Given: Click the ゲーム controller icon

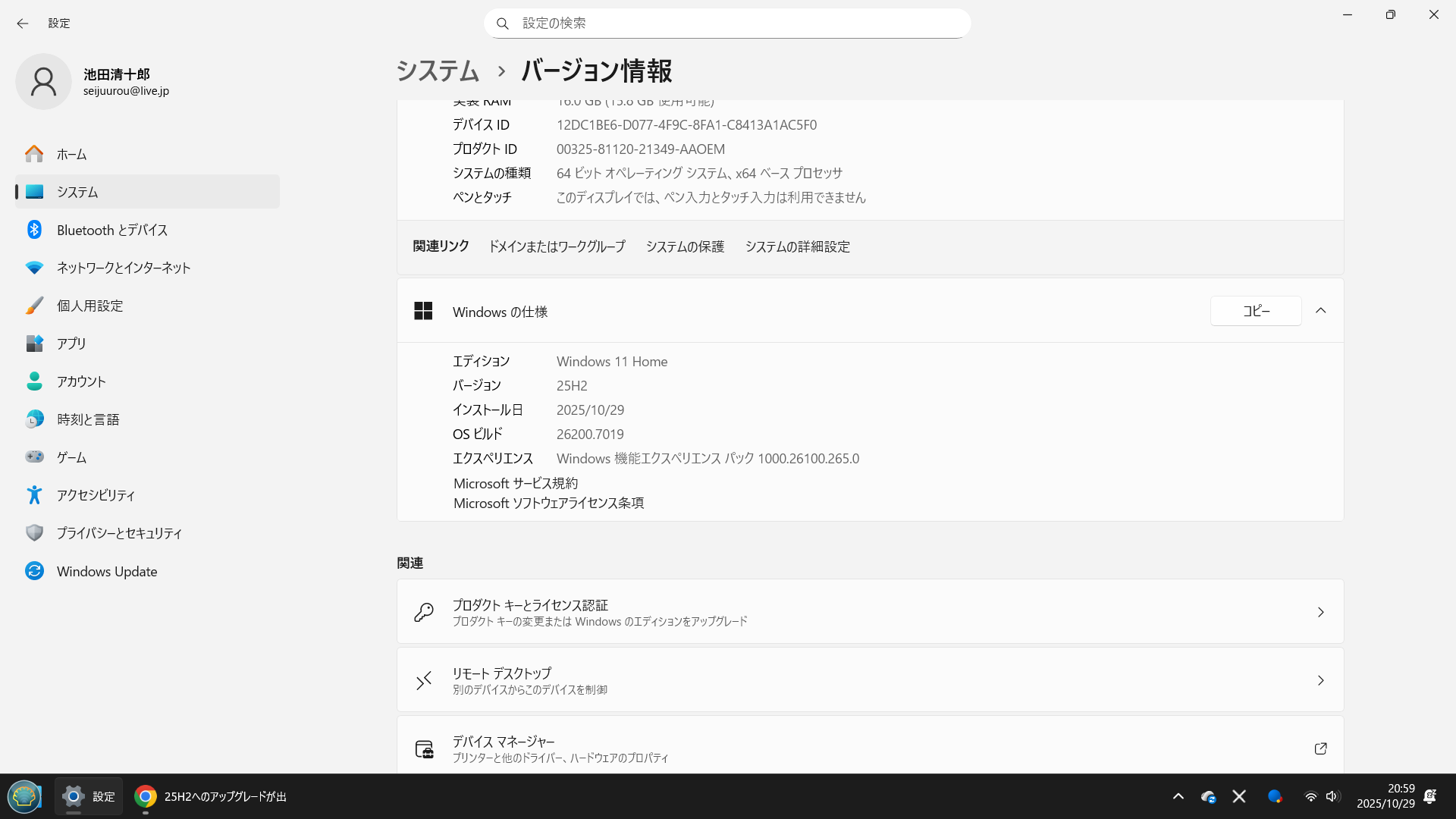Looking at the screenshot, I should tap(34, 457).
